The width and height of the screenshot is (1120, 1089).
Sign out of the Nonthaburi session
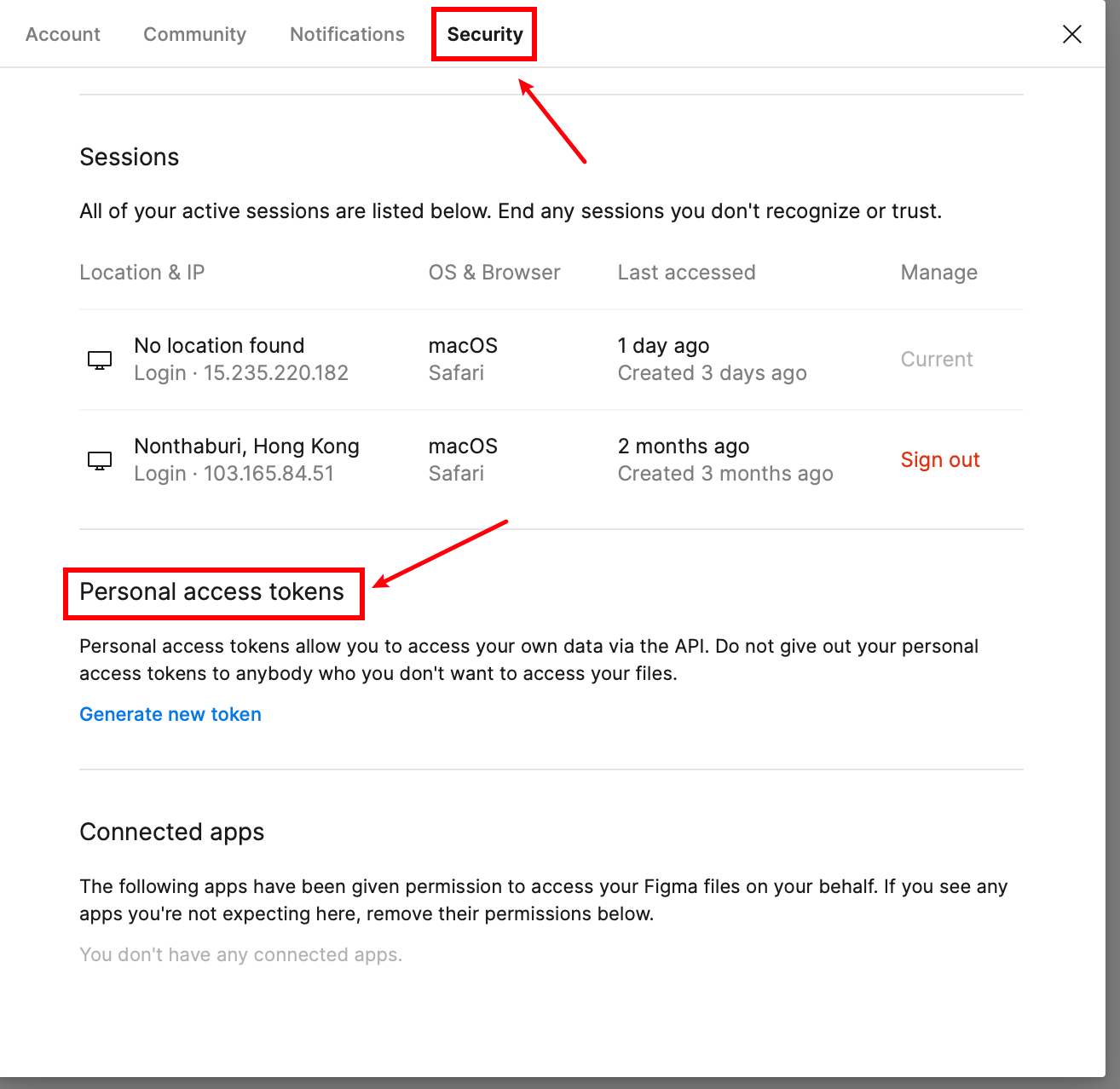coord(939,459)
